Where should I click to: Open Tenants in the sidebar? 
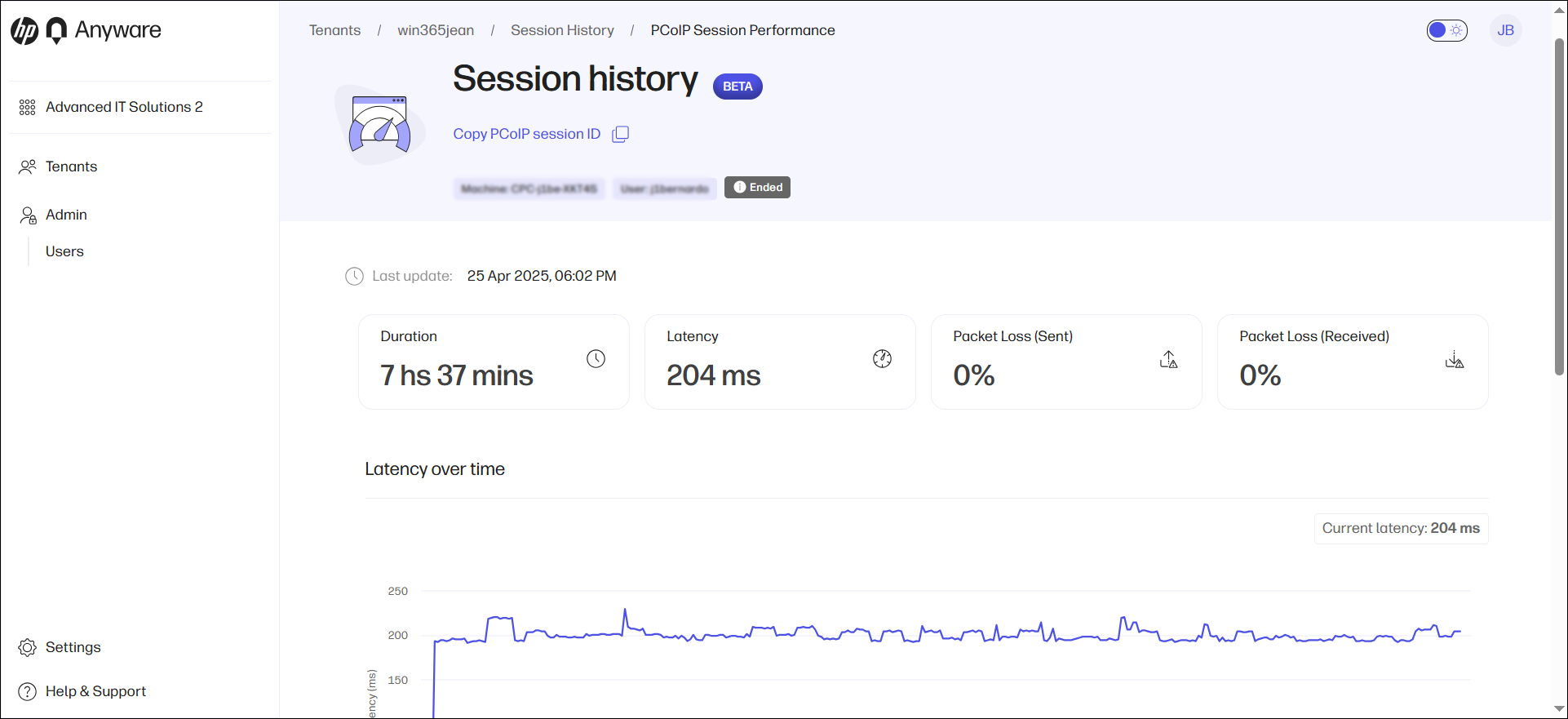click(x=71, y=166)
